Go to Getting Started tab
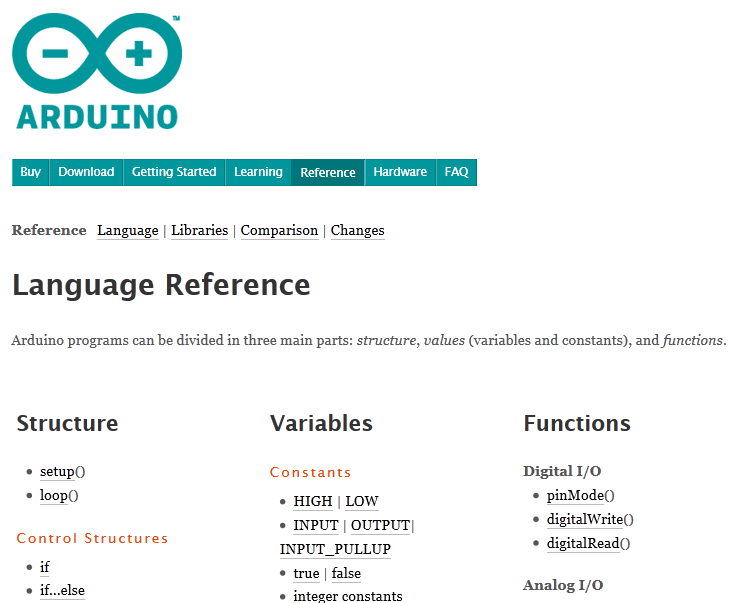The height and width of the screenshot is (603, 734). coord(174,172)
